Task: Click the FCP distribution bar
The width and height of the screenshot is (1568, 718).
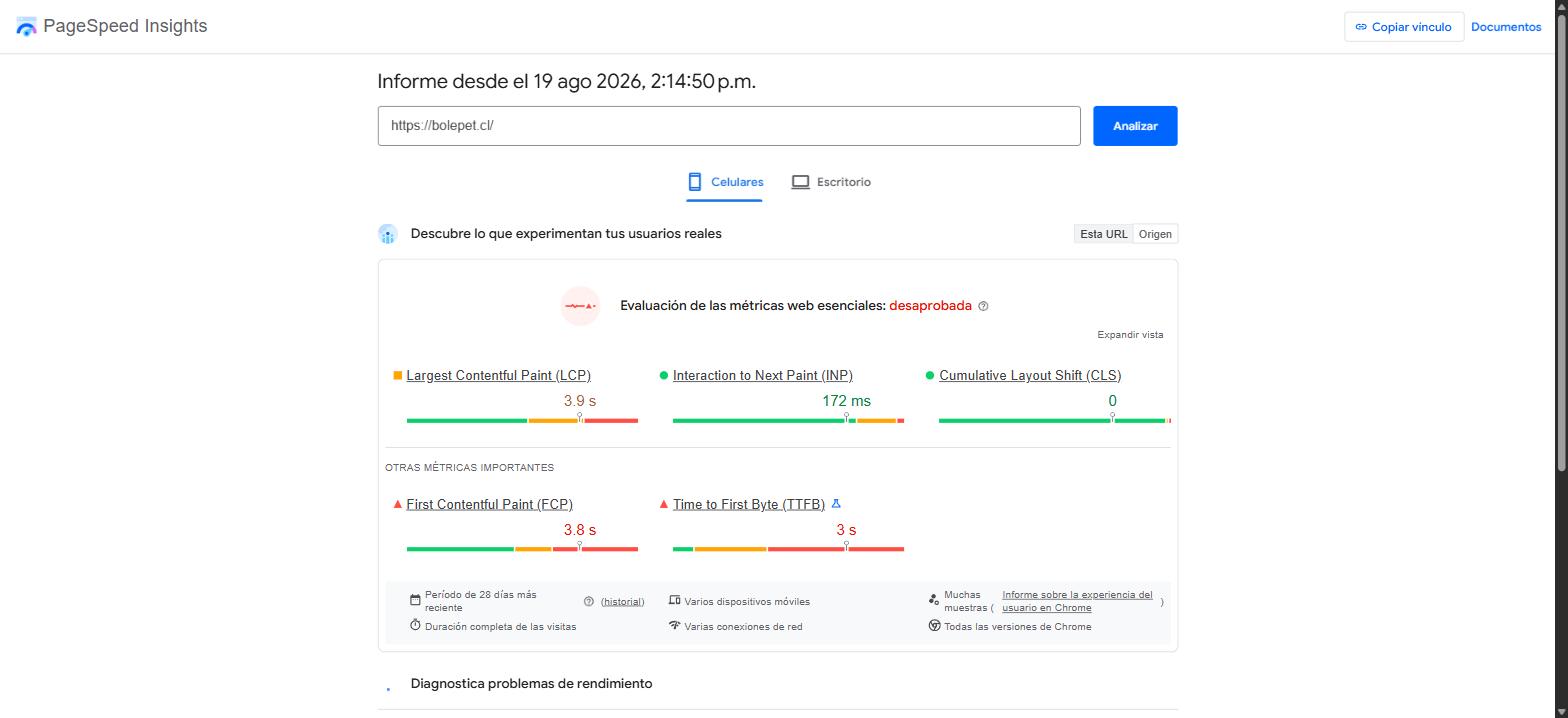Action: (x=522, y=549)
